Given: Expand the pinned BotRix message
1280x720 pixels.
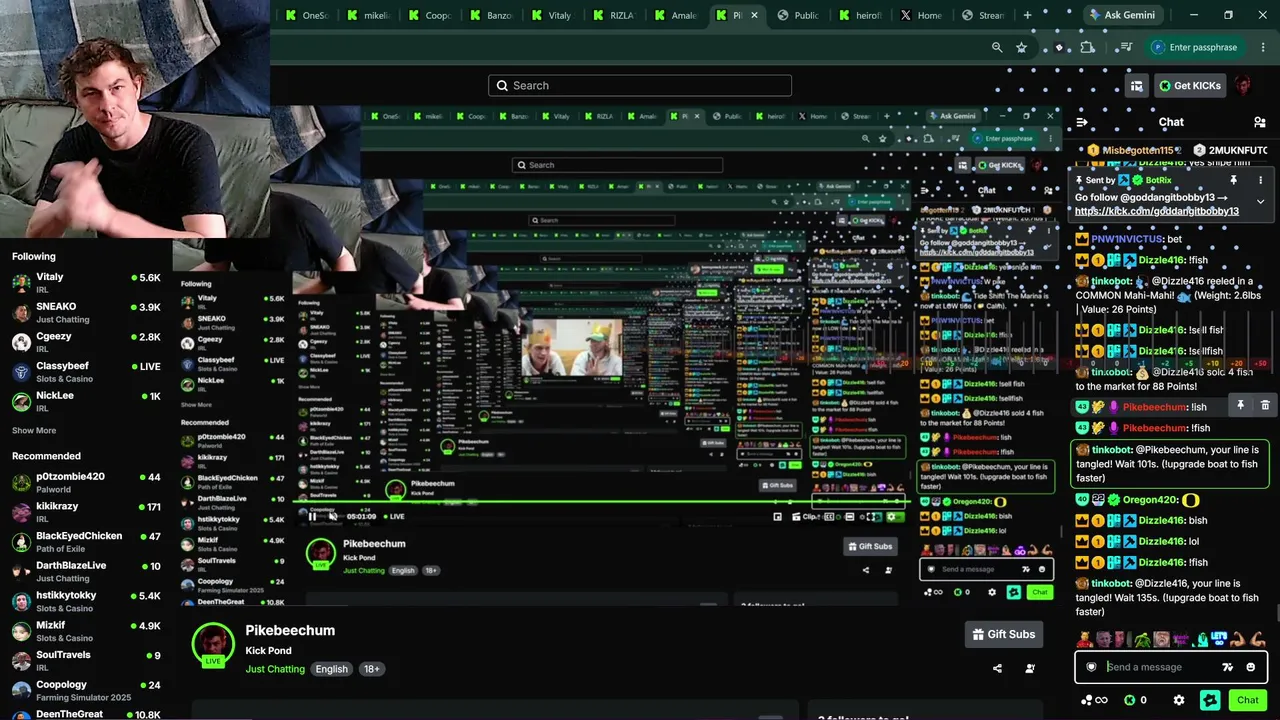Looking at the screenshot, I should point(1260,201).
